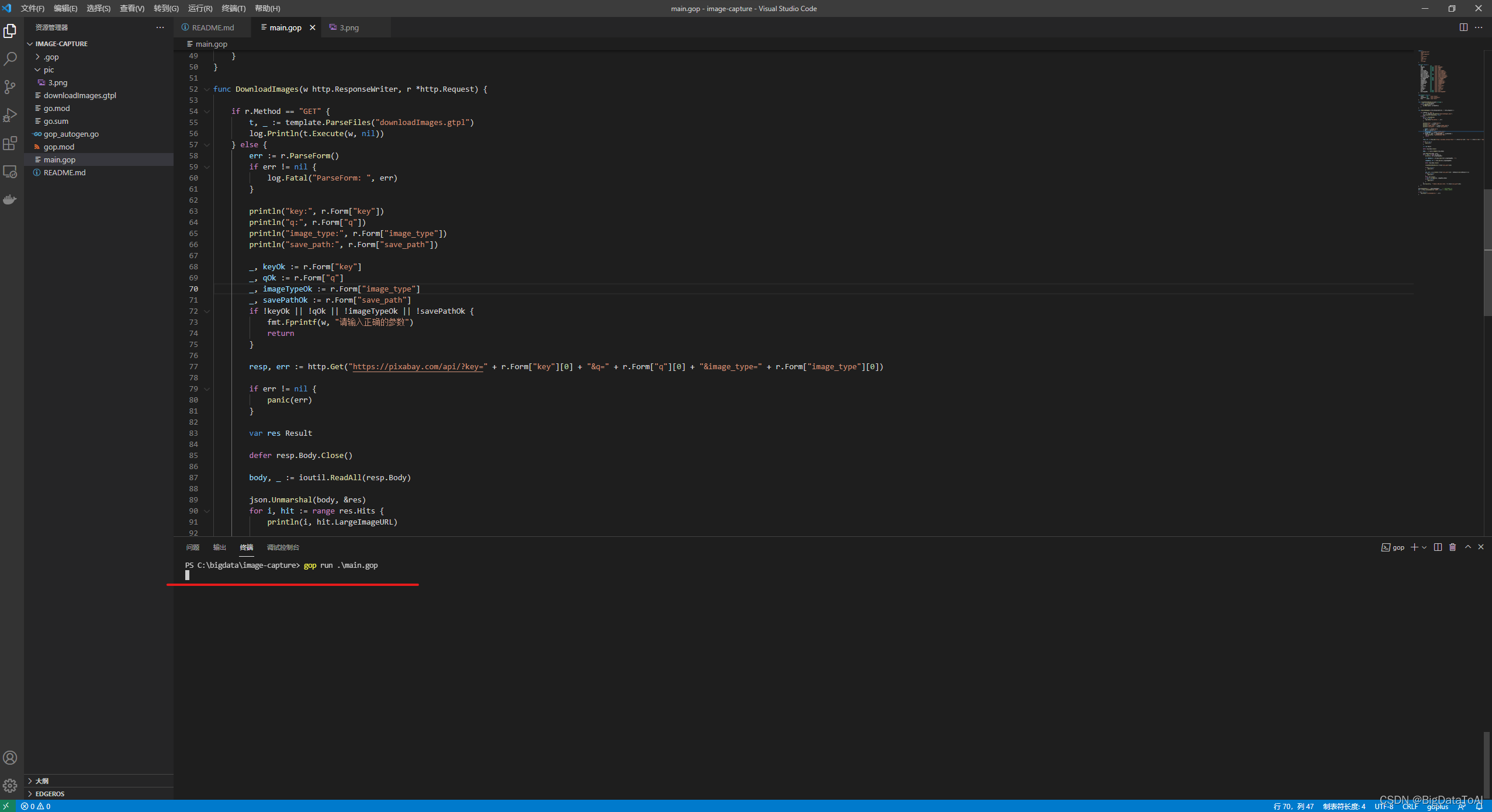The image size is (1492, 812).
Task: Open gop_autogen.go in the file tree
Action: 99,134
